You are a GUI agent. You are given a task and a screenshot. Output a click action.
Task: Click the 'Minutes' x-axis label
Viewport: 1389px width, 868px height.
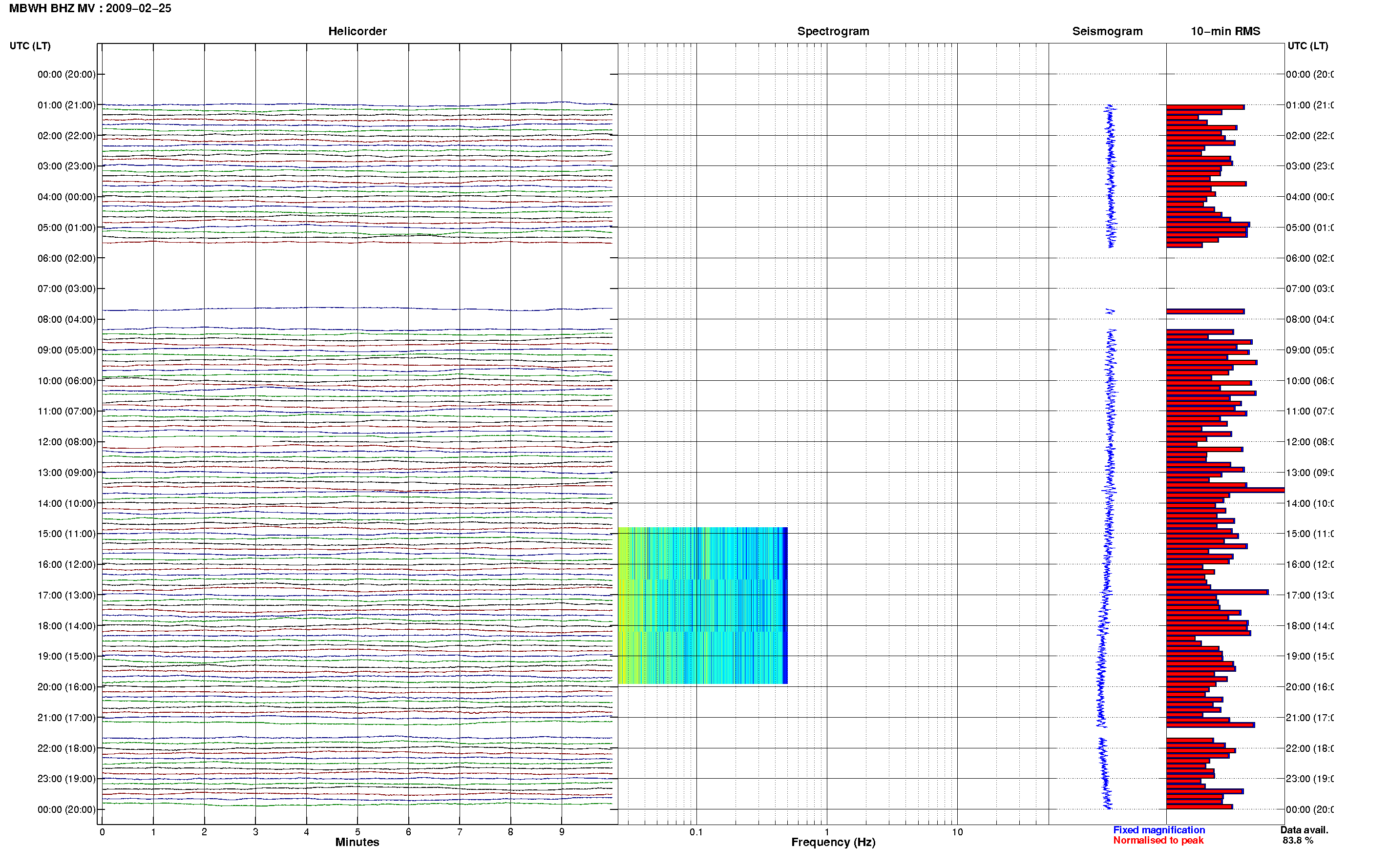coord(357,842)
